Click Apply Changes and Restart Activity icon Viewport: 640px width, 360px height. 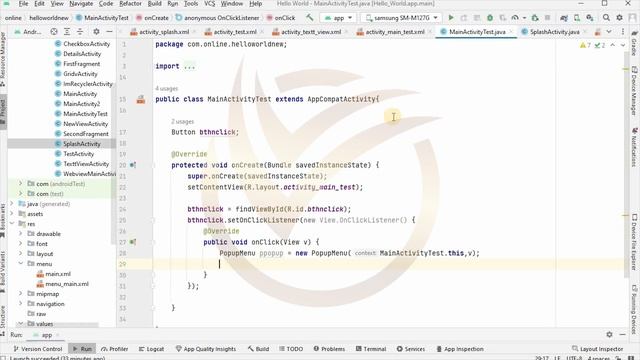[x=464, y=18]
